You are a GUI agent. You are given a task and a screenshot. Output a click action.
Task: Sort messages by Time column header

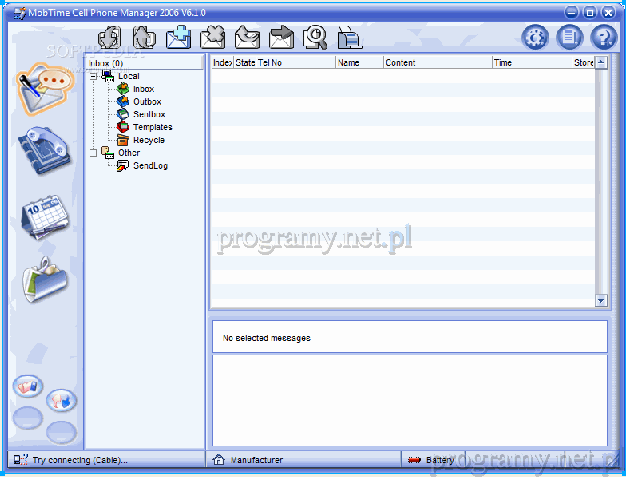click(530, 62)
